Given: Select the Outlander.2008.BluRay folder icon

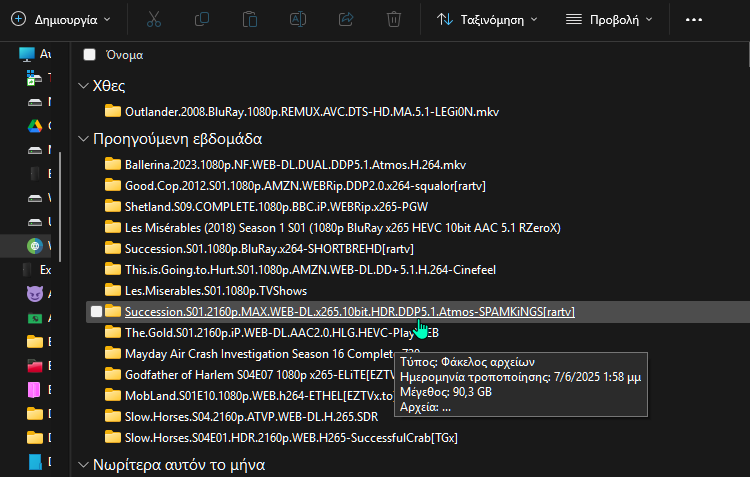Looking at the screenshot, I should tap(113, 111).
